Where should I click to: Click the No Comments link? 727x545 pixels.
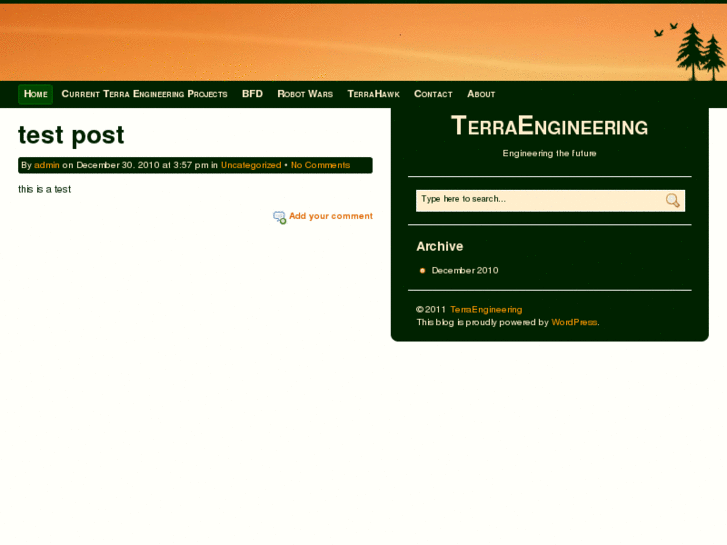(320, 165)
